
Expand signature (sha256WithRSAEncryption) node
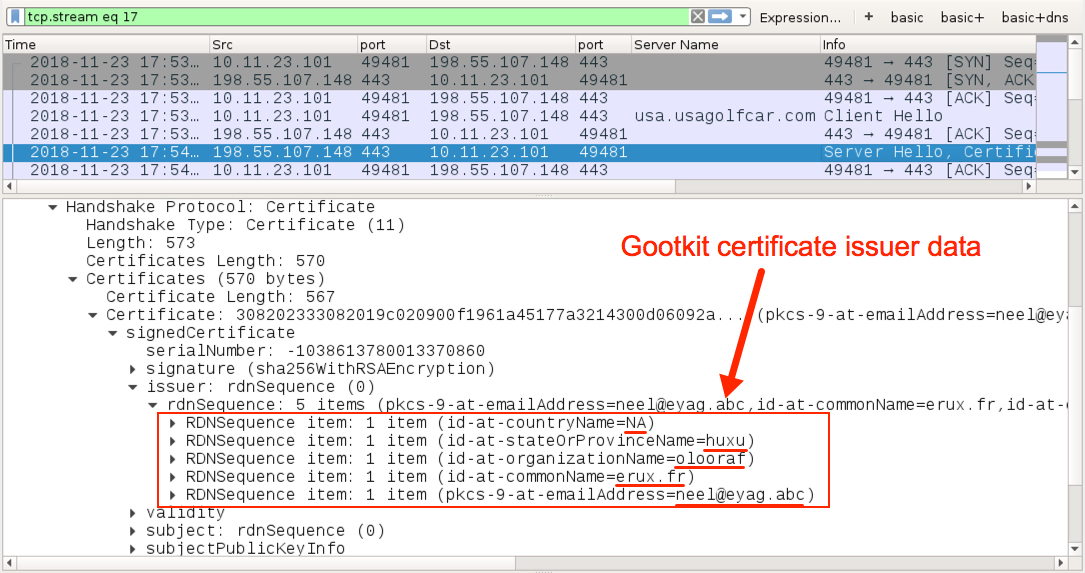click(133, 369)
